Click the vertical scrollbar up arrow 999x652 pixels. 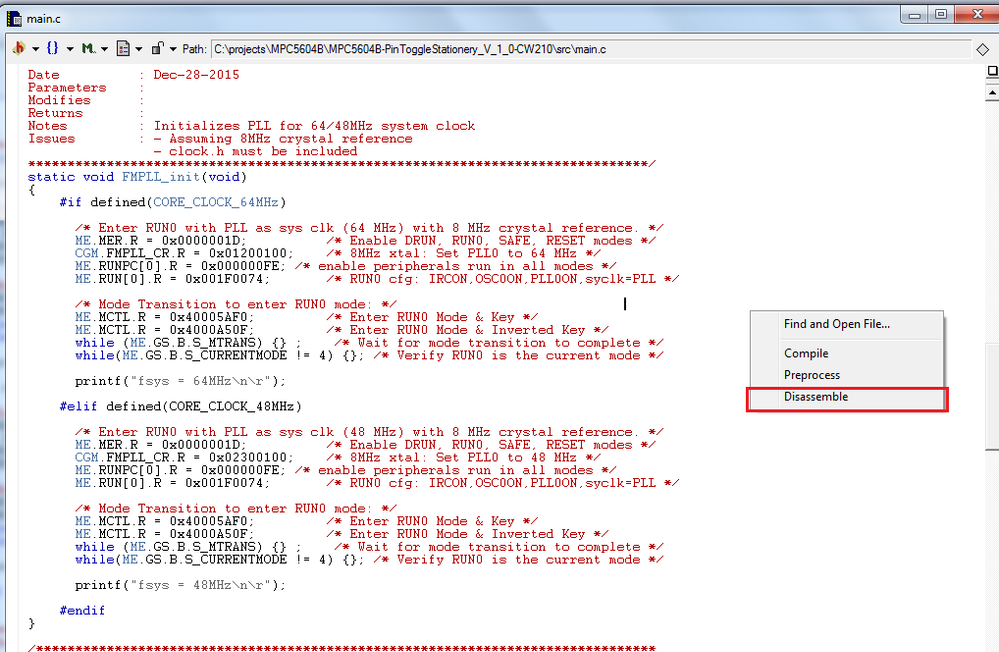pyautogui.click(x=992, y=92)
